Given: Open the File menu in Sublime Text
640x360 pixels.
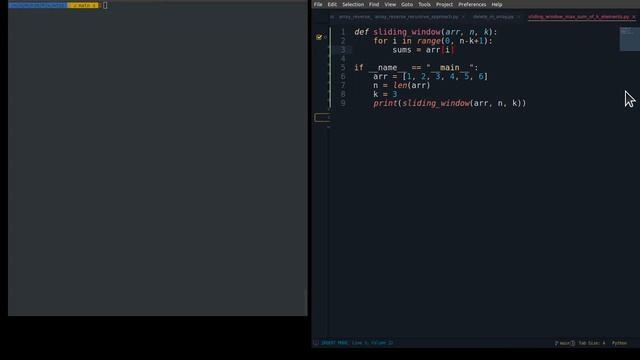Looking at the screenshot, I should coord(318,4).
